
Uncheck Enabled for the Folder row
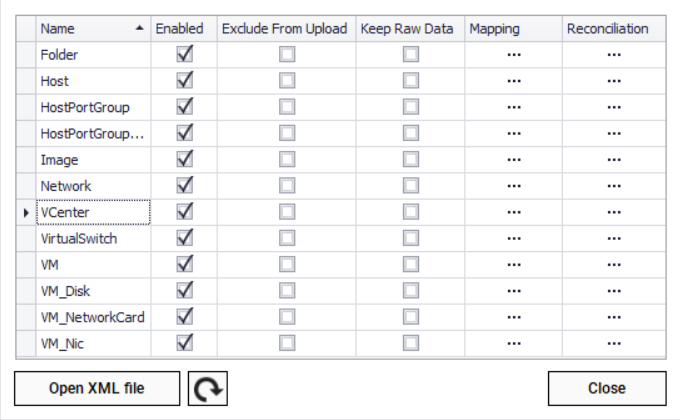[x=184, y=55]
